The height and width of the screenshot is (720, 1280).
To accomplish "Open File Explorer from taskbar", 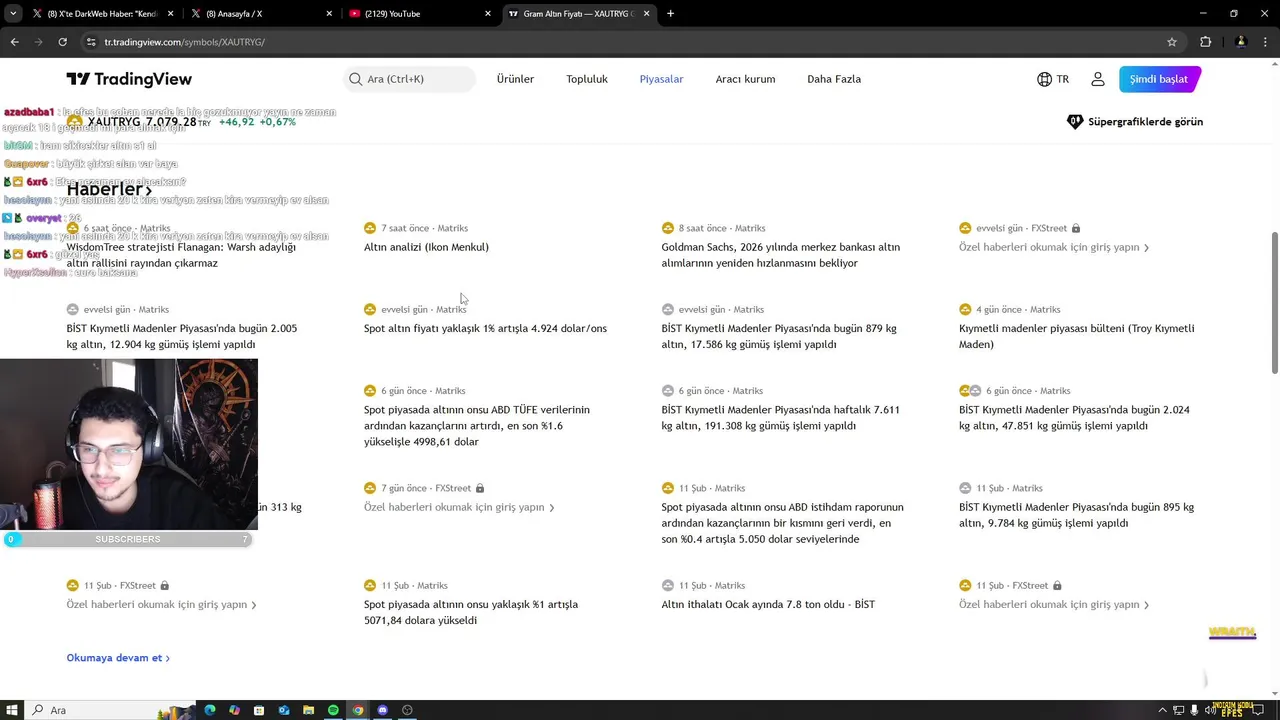I will (309, 710).
